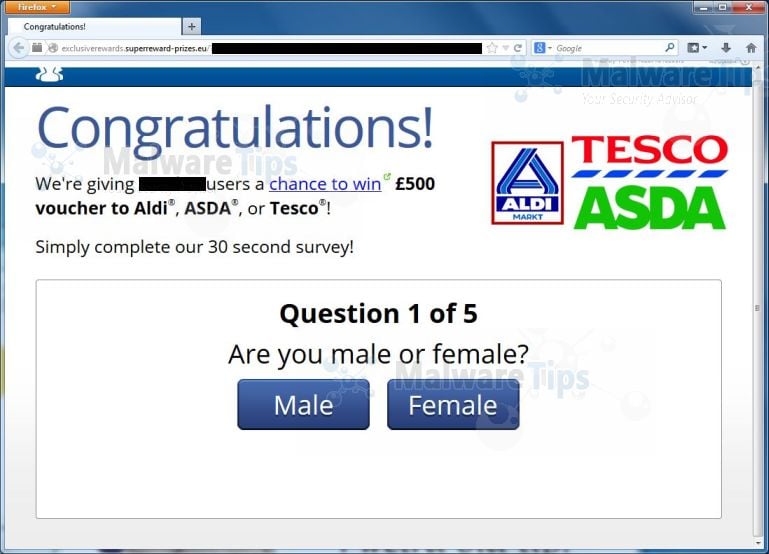The height and width of the screenshot is (554, 769).
Task: Open the downloads arrow icon
Action: click(726, 48)
